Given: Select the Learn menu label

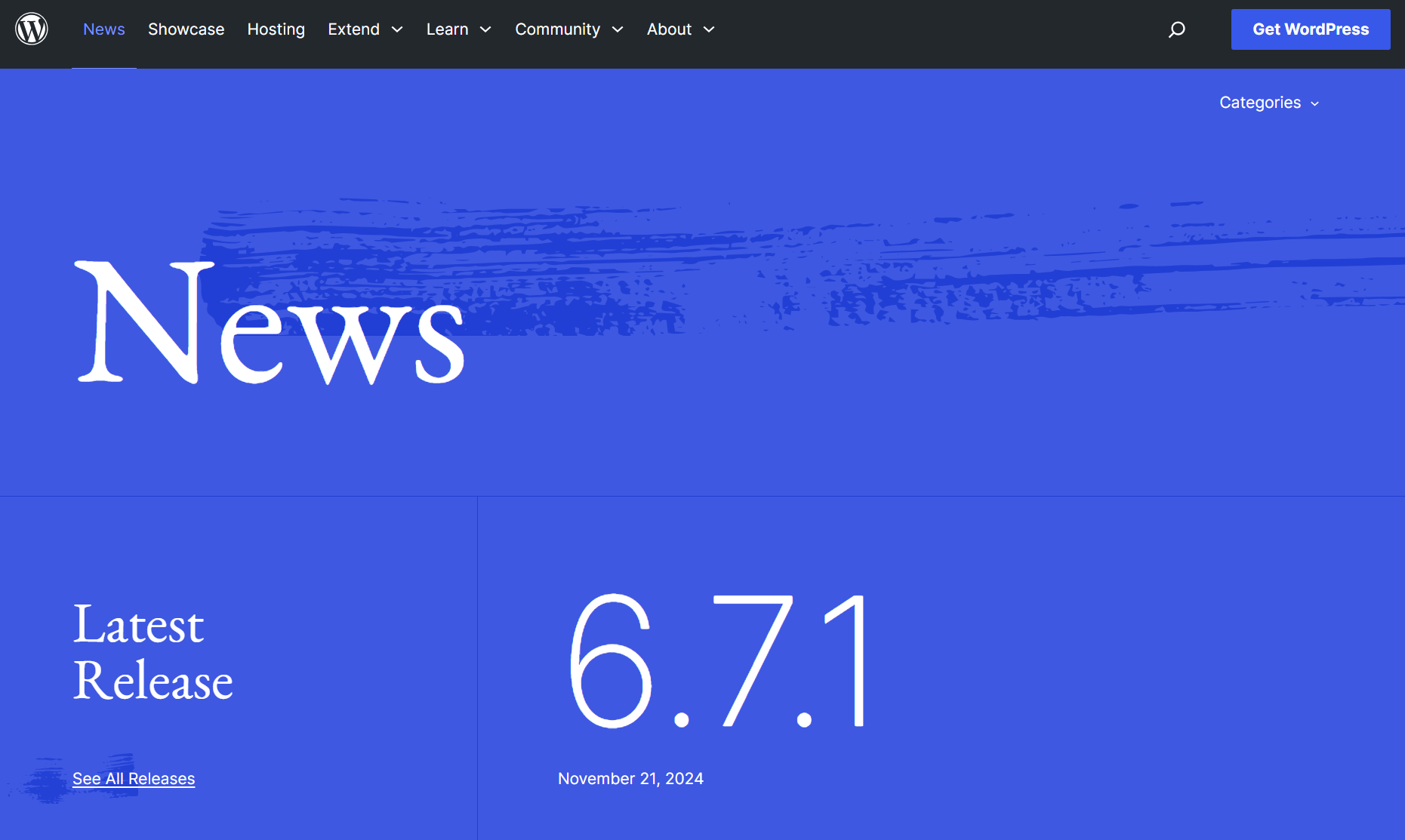Looking at the screenshot, I should 447,29.
